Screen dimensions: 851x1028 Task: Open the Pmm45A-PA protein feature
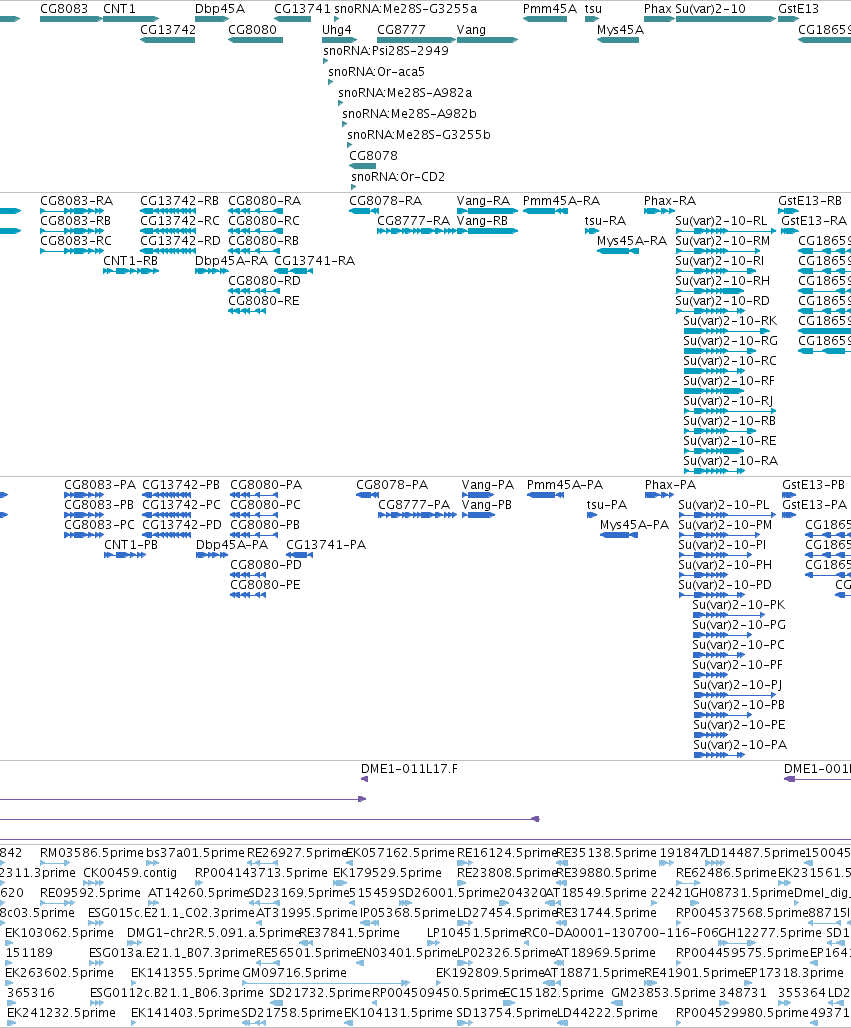pyautogui.click(x=545, y=495)
